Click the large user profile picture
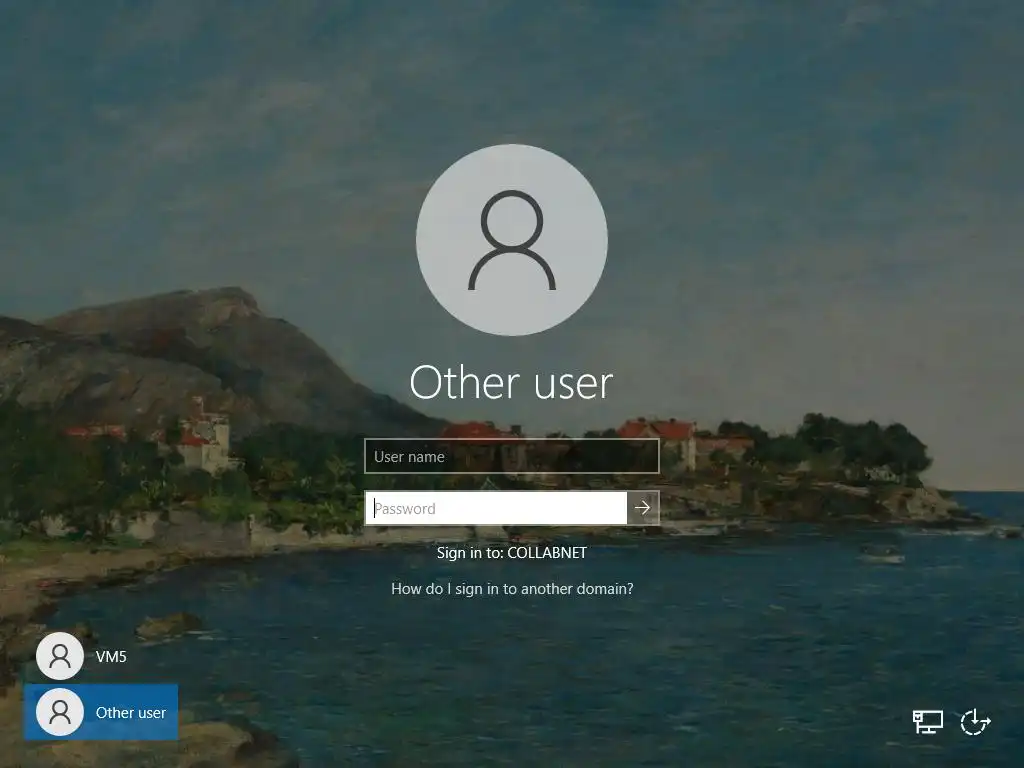This screenshot has height=768, width=1024. click(x=512, y=240)
